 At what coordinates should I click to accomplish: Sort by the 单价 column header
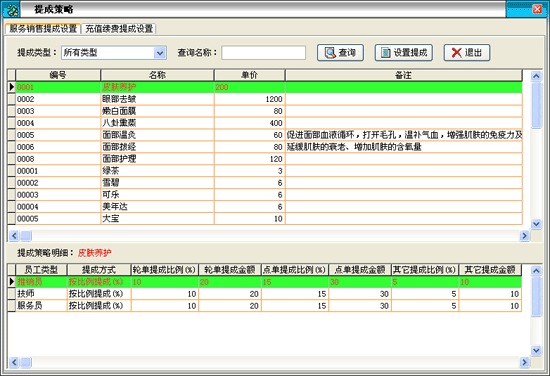249,75
